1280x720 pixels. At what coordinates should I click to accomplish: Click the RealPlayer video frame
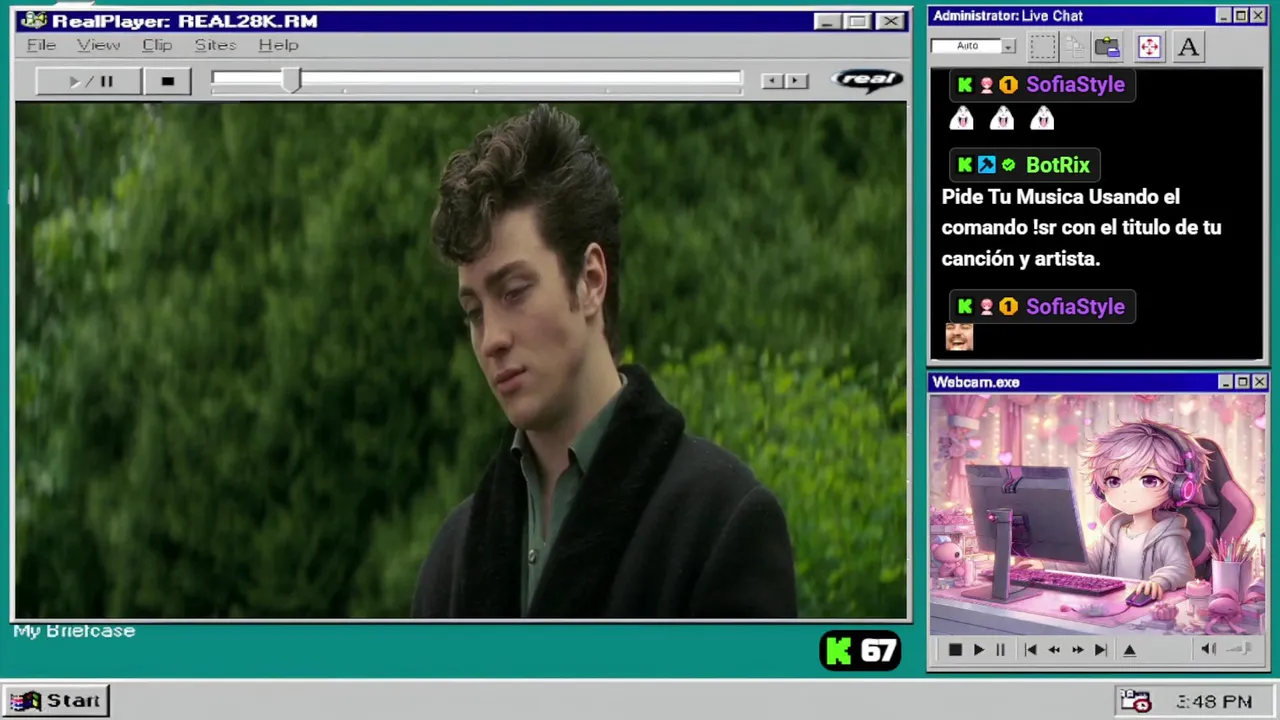[461, 360]
